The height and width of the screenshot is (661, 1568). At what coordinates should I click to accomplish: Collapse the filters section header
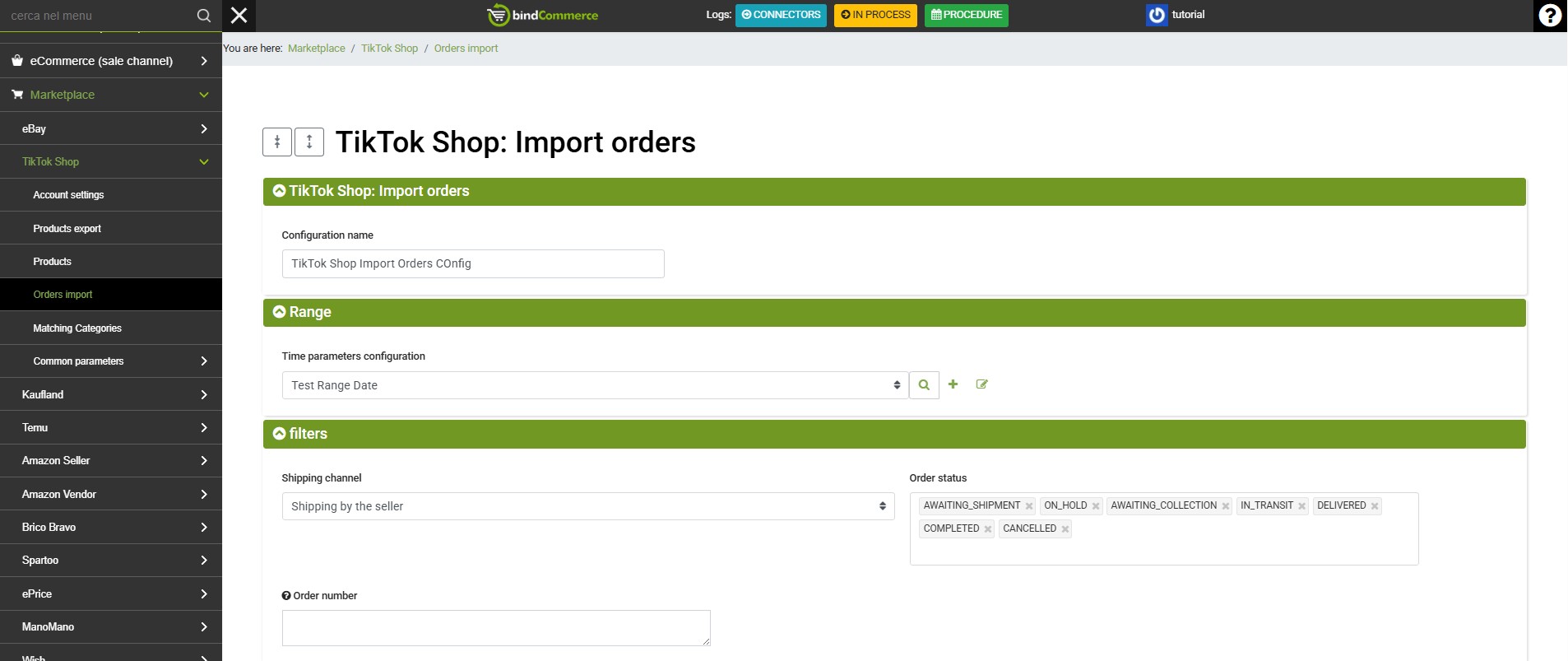coord(894,434)
